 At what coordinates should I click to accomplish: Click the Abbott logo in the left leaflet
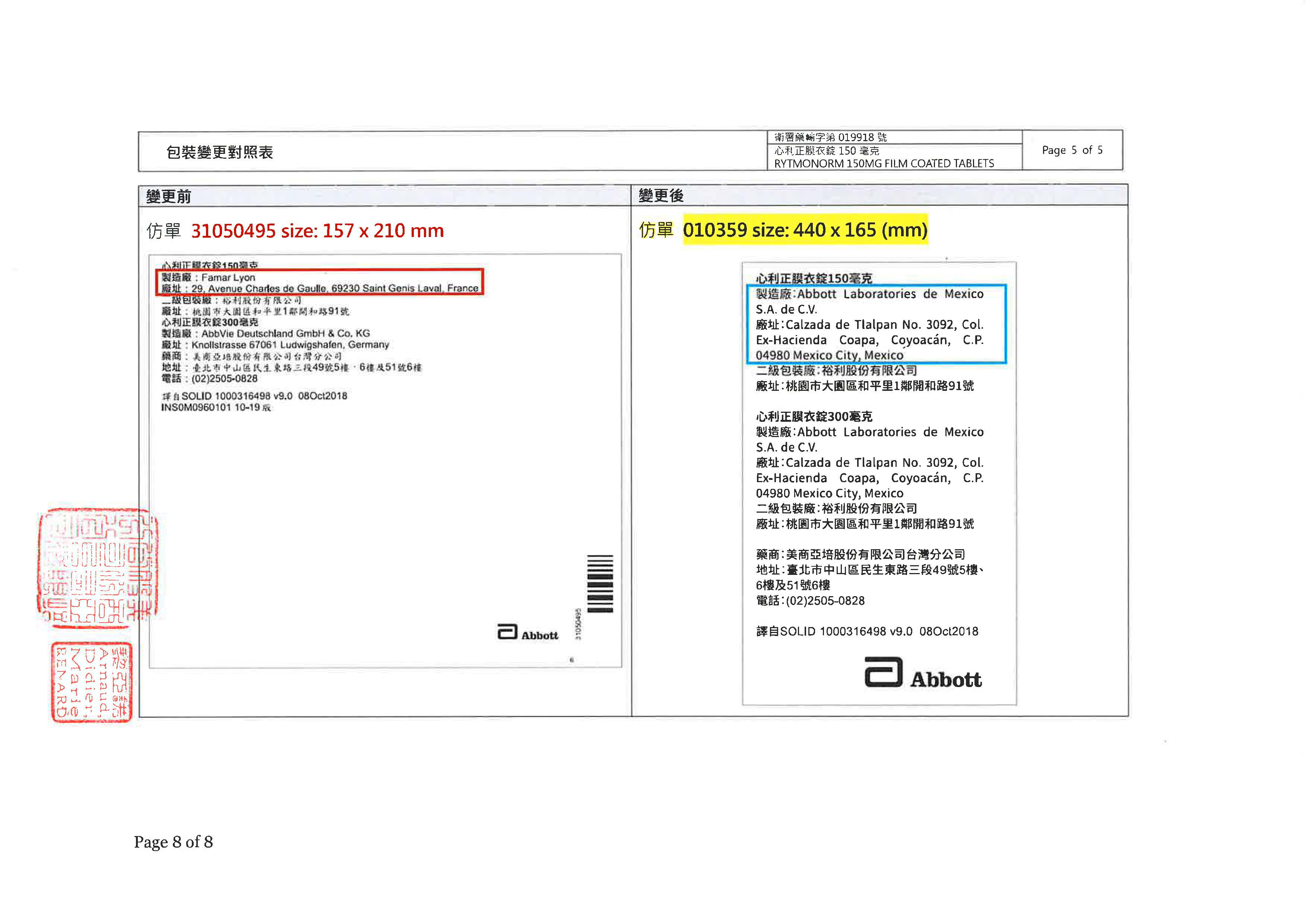tap(528, 633)
